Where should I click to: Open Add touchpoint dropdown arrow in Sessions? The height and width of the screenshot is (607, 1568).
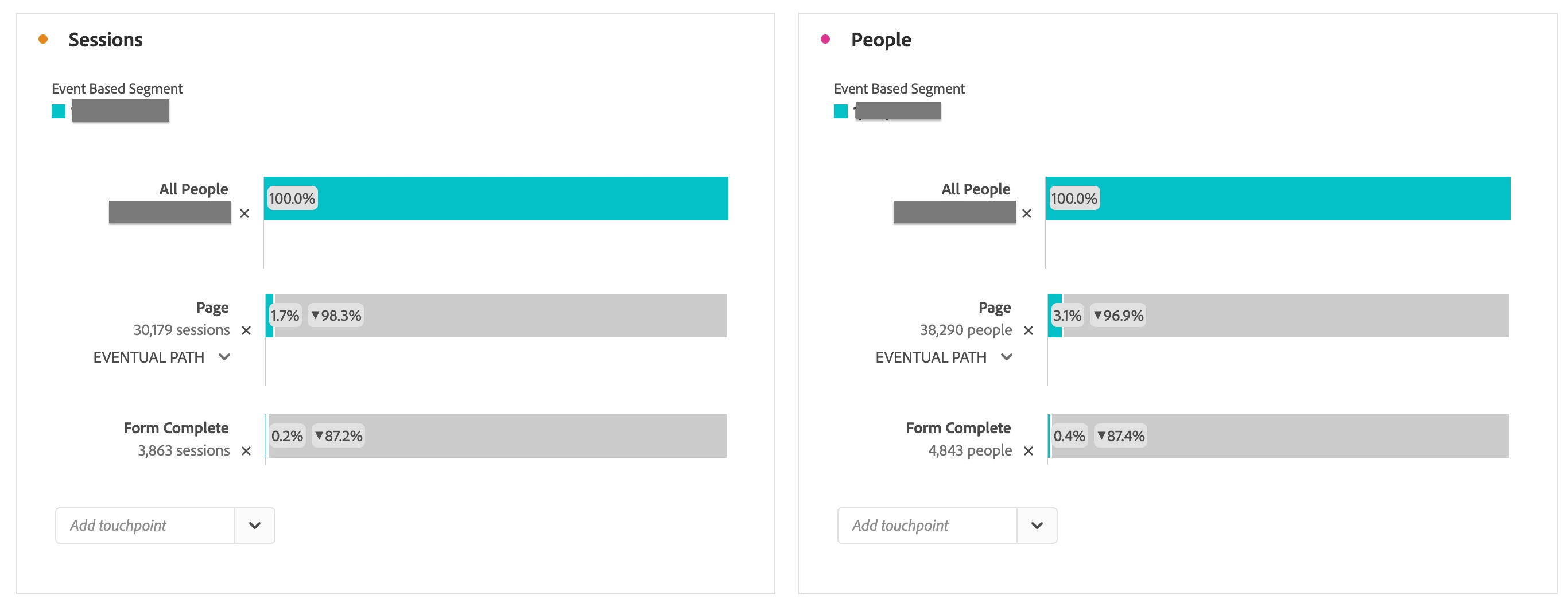[255, 526]
